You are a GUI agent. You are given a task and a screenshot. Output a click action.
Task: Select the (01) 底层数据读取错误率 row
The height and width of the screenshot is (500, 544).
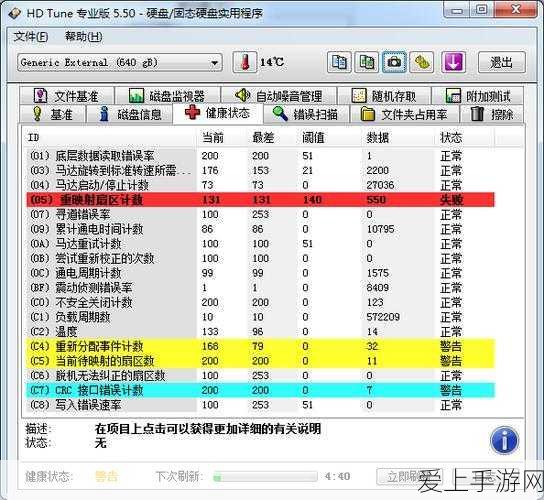(261, 156)
